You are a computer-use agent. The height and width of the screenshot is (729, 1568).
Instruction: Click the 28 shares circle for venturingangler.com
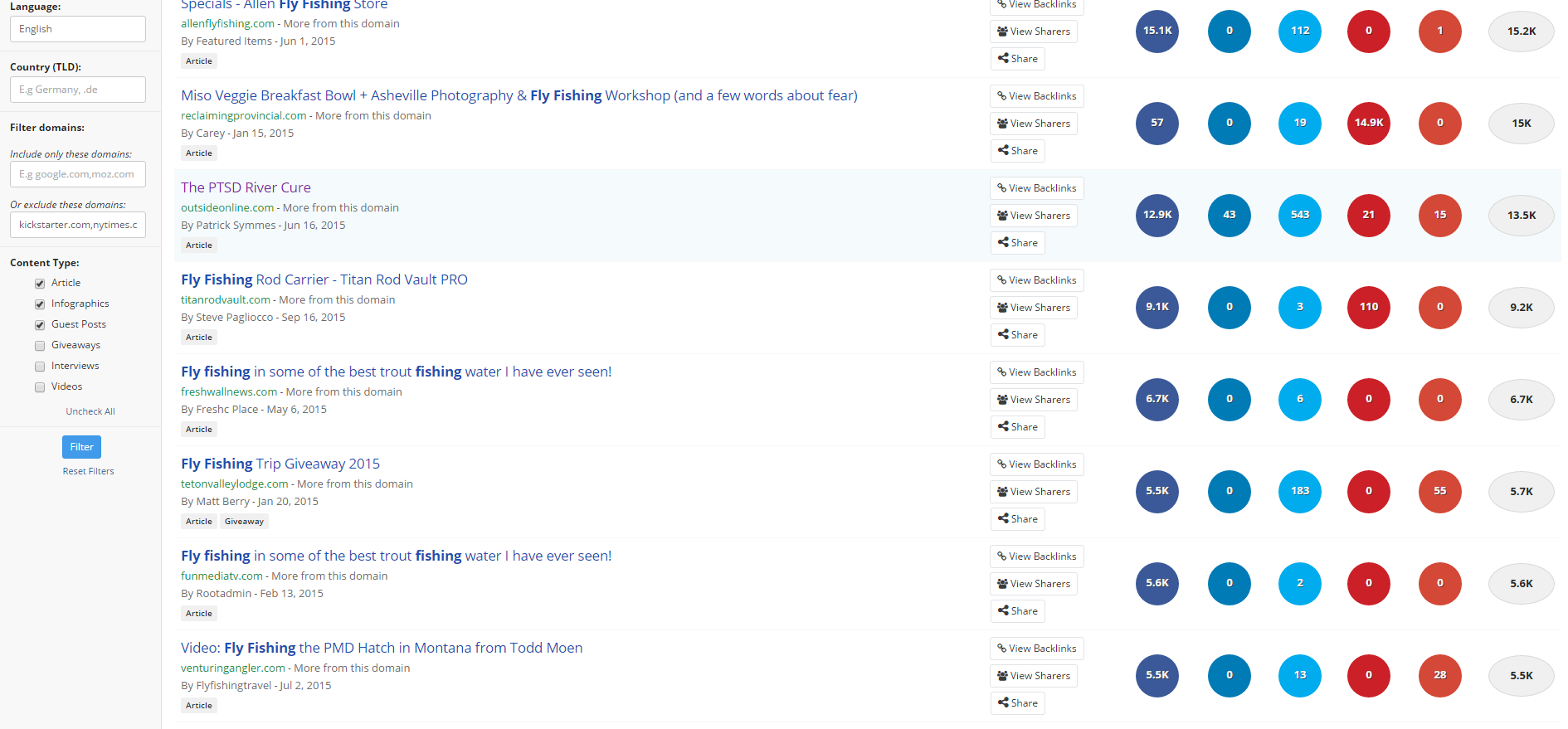point(1440,675)
